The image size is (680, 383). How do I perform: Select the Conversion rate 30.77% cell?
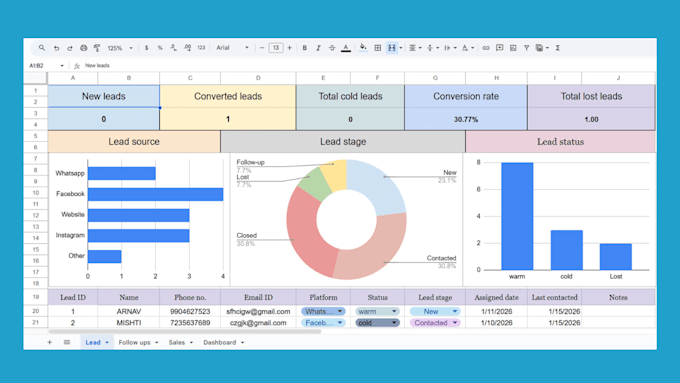(466, 119)
